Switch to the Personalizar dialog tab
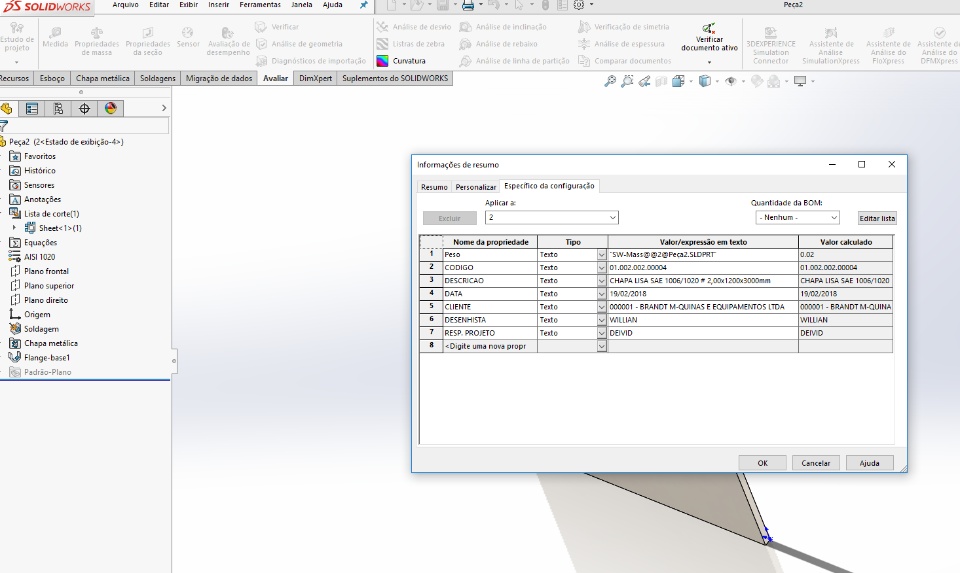The image size is (960, 573). pyautogui.click(x=476, y=187)
